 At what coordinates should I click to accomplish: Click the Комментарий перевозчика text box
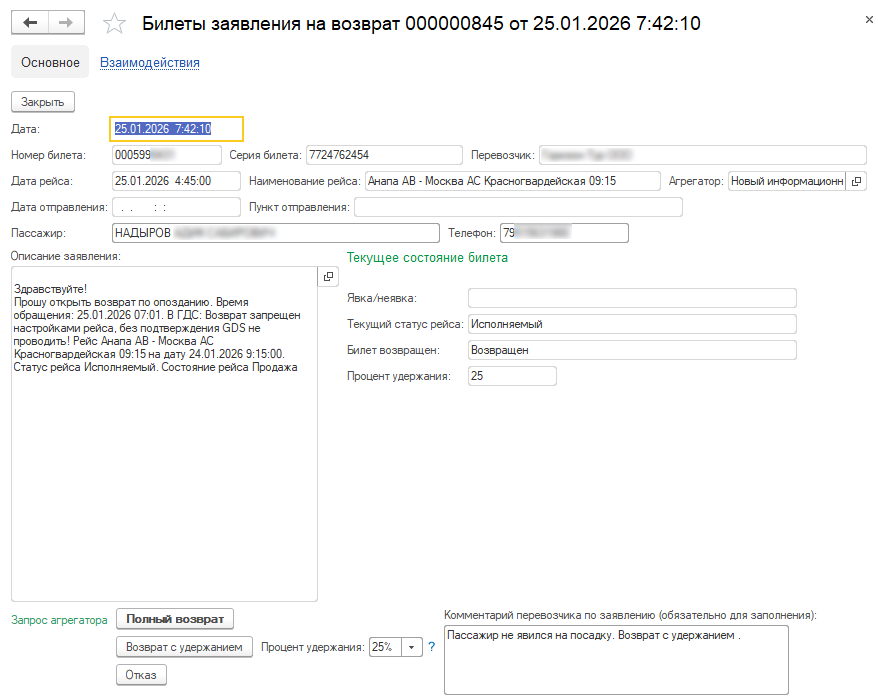click(x=615, y=660)
